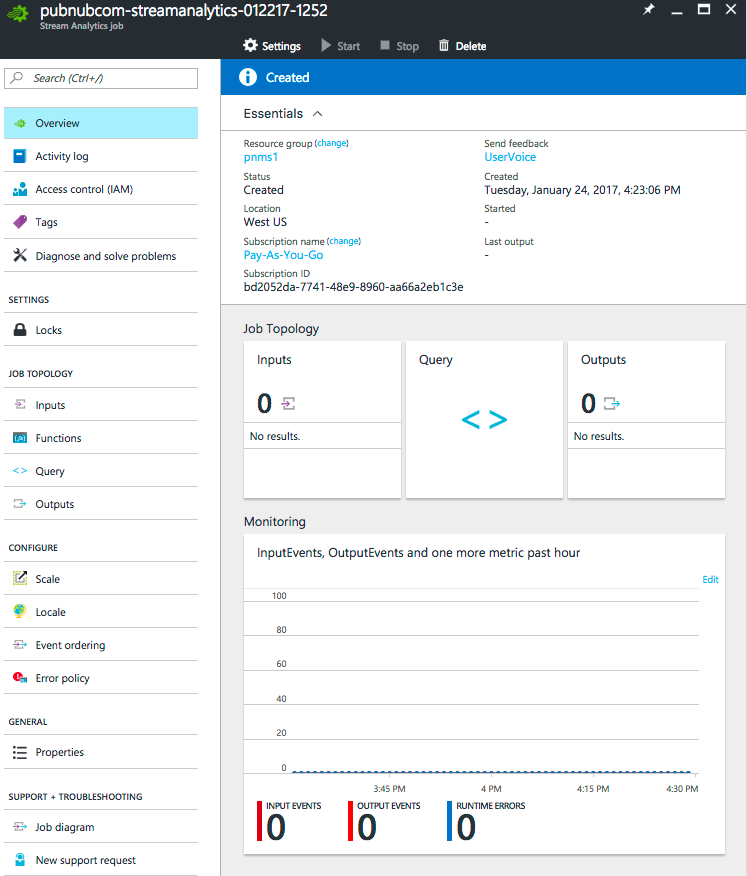Screen dimensions: 747x876
Task: Pin the blade with the pin icon
Action: pos(648,9)
